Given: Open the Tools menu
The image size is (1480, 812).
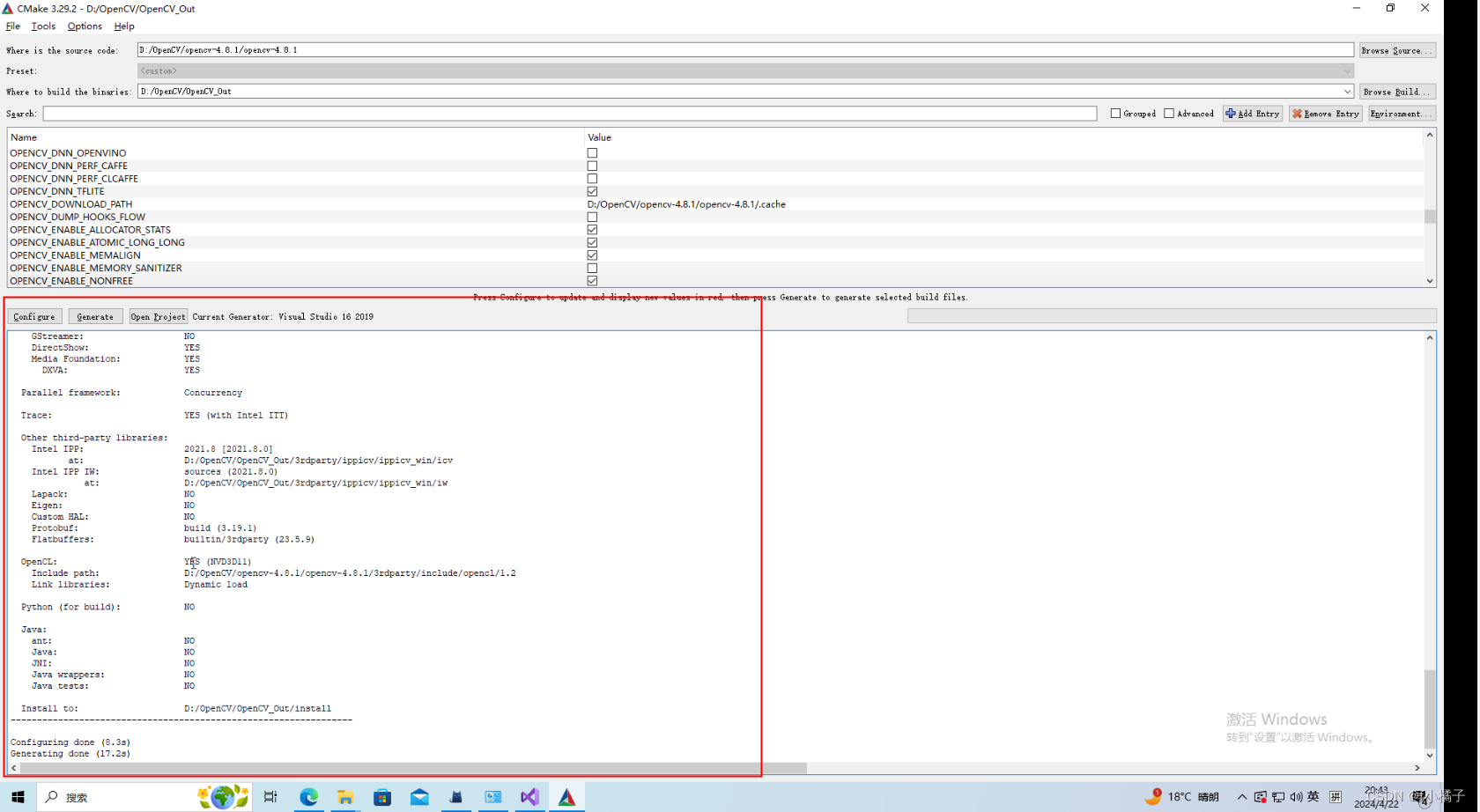Looking at the screenshot, I should tap(42, 26).
